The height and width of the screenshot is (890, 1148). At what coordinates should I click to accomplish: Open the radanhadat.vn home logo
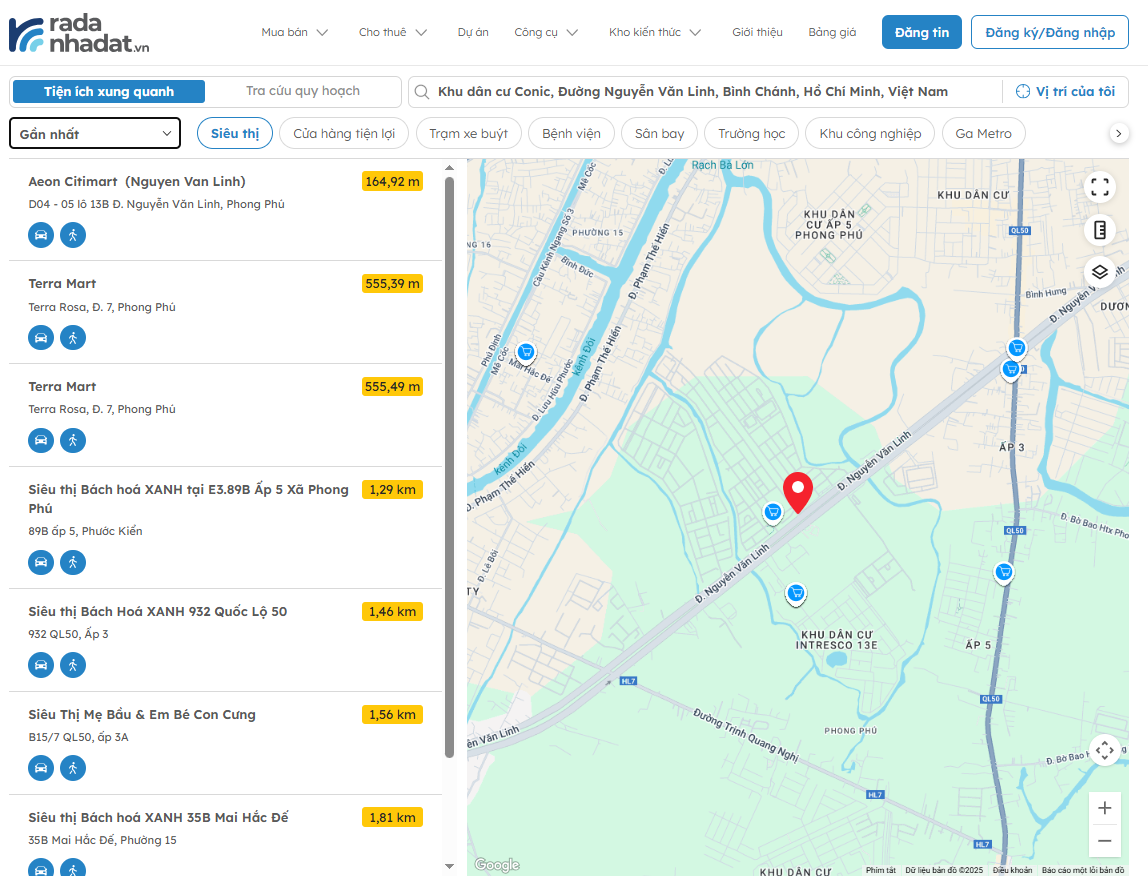[x=79, y=34]
